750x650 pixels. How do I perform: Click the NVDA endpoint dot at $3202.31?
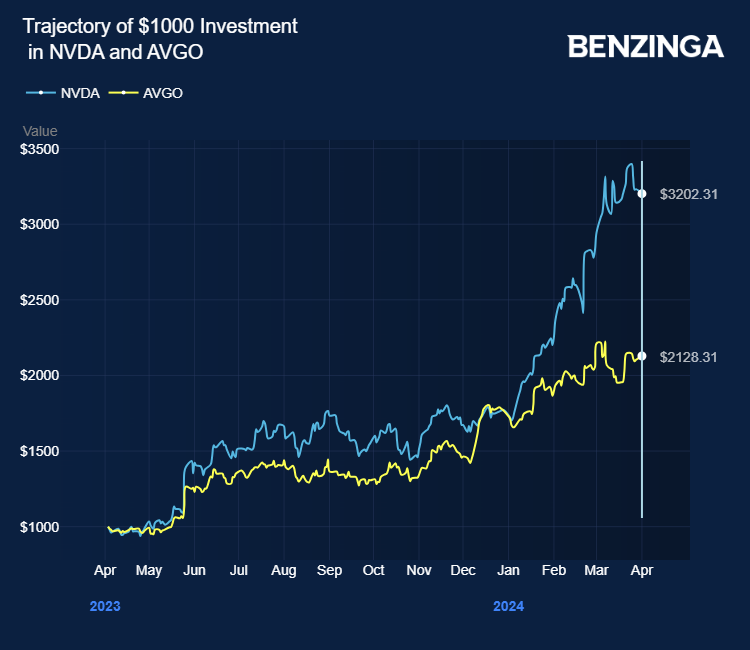[x=642, y=194]
